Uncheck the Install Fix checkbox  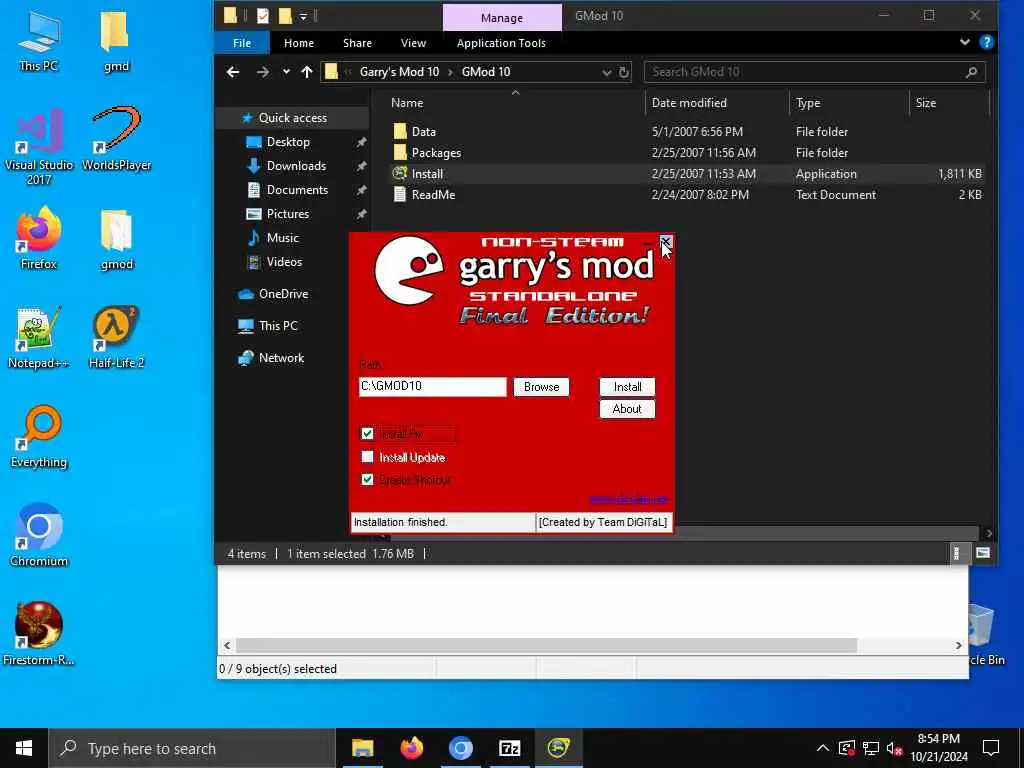367,434
